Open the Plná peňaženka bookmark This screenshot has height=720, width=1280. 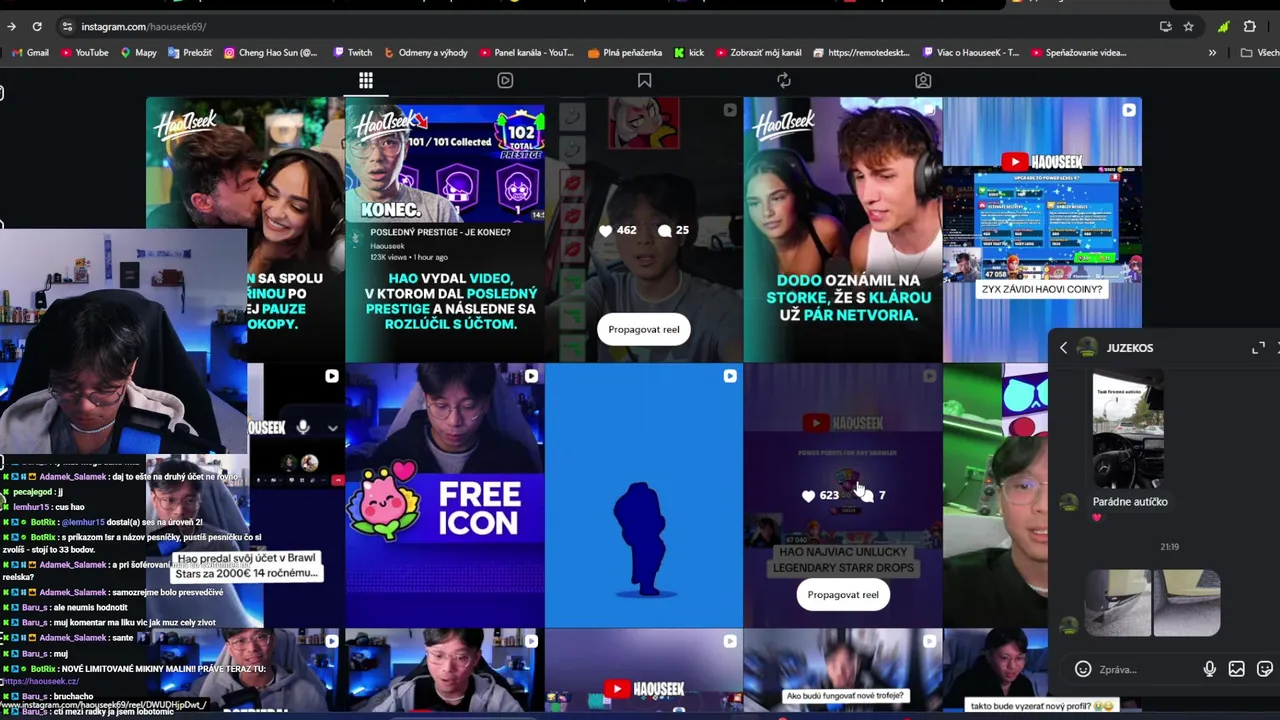coord(626,52)
